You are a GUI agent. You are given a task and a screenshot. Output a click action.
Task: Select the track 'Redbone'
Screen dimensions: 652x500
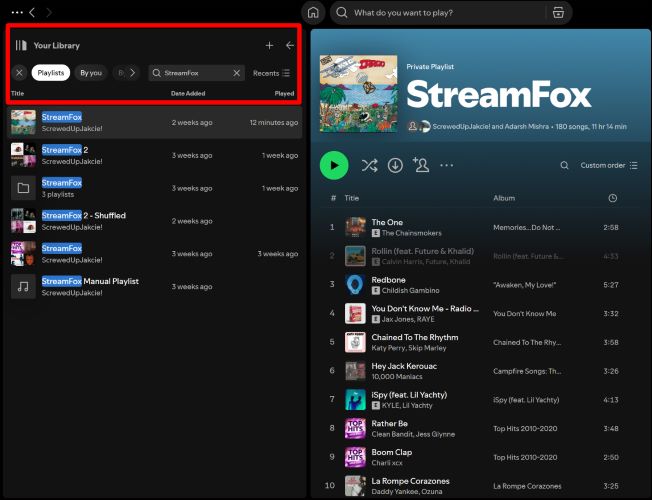[x=388, y=280]
